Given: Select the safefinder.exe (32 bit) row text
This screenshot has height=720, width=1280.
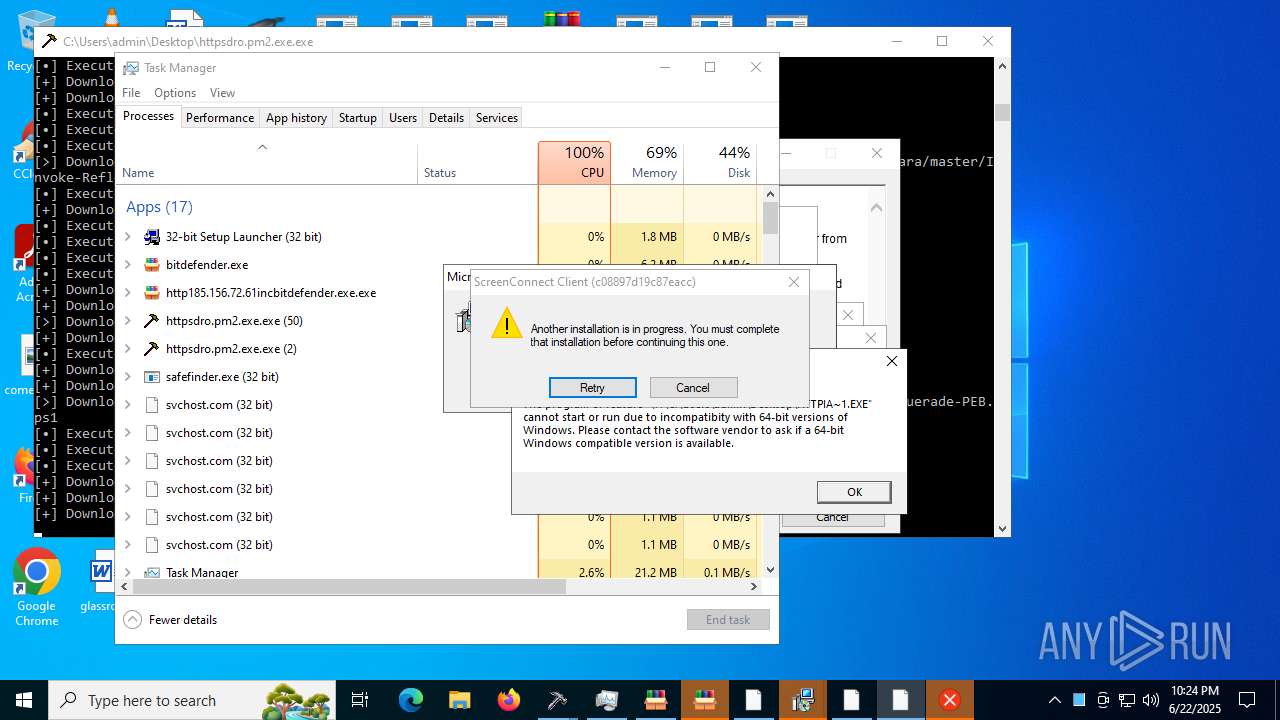Looking at the screenshot, I should tap(222, 377).
